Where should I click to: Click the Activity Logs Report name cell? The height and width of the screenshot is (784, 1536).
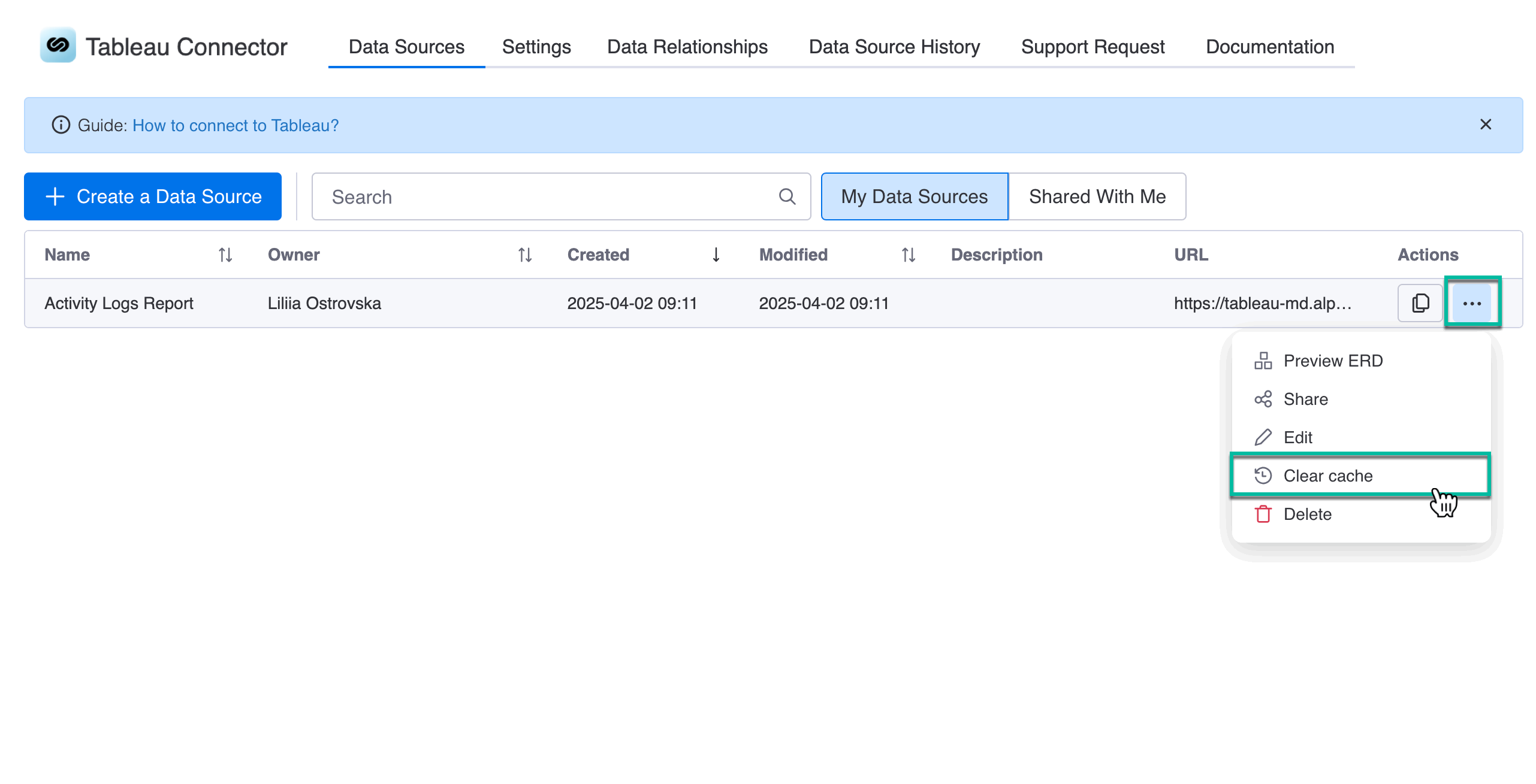click(x=119, y=303)
